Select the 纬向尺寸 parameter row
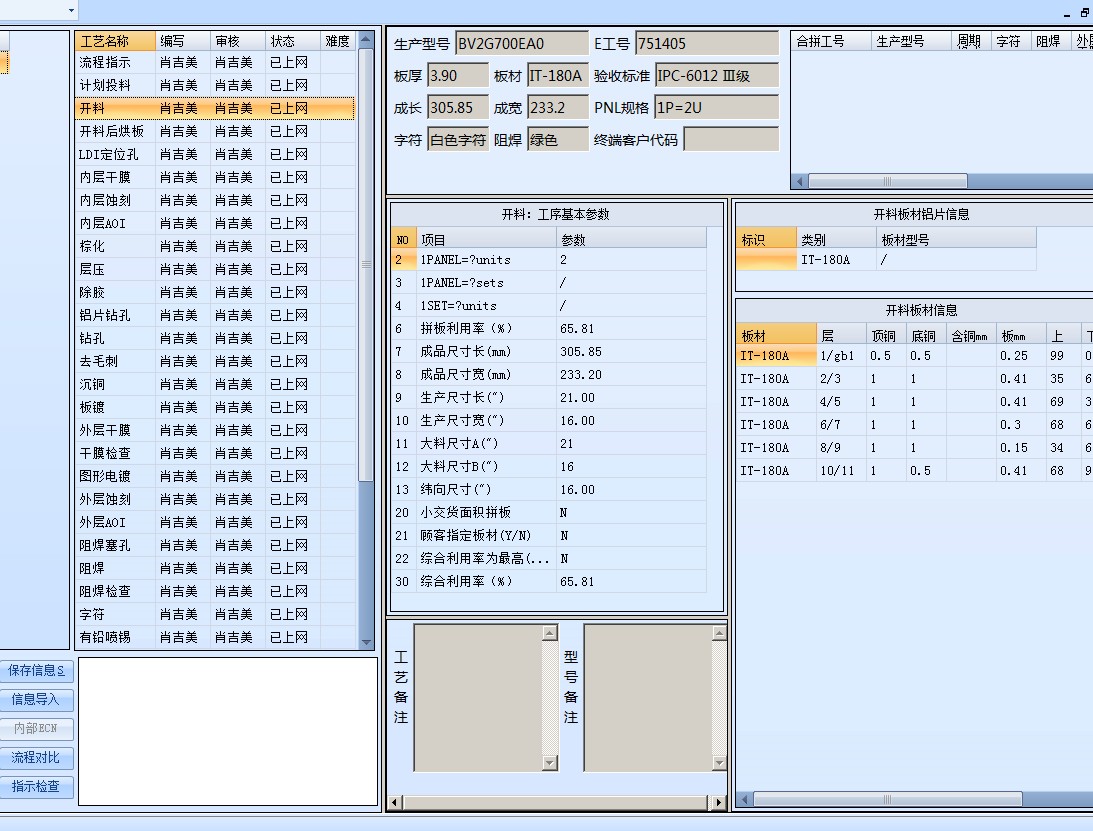 pyautogui.click(x=549, y=490)
